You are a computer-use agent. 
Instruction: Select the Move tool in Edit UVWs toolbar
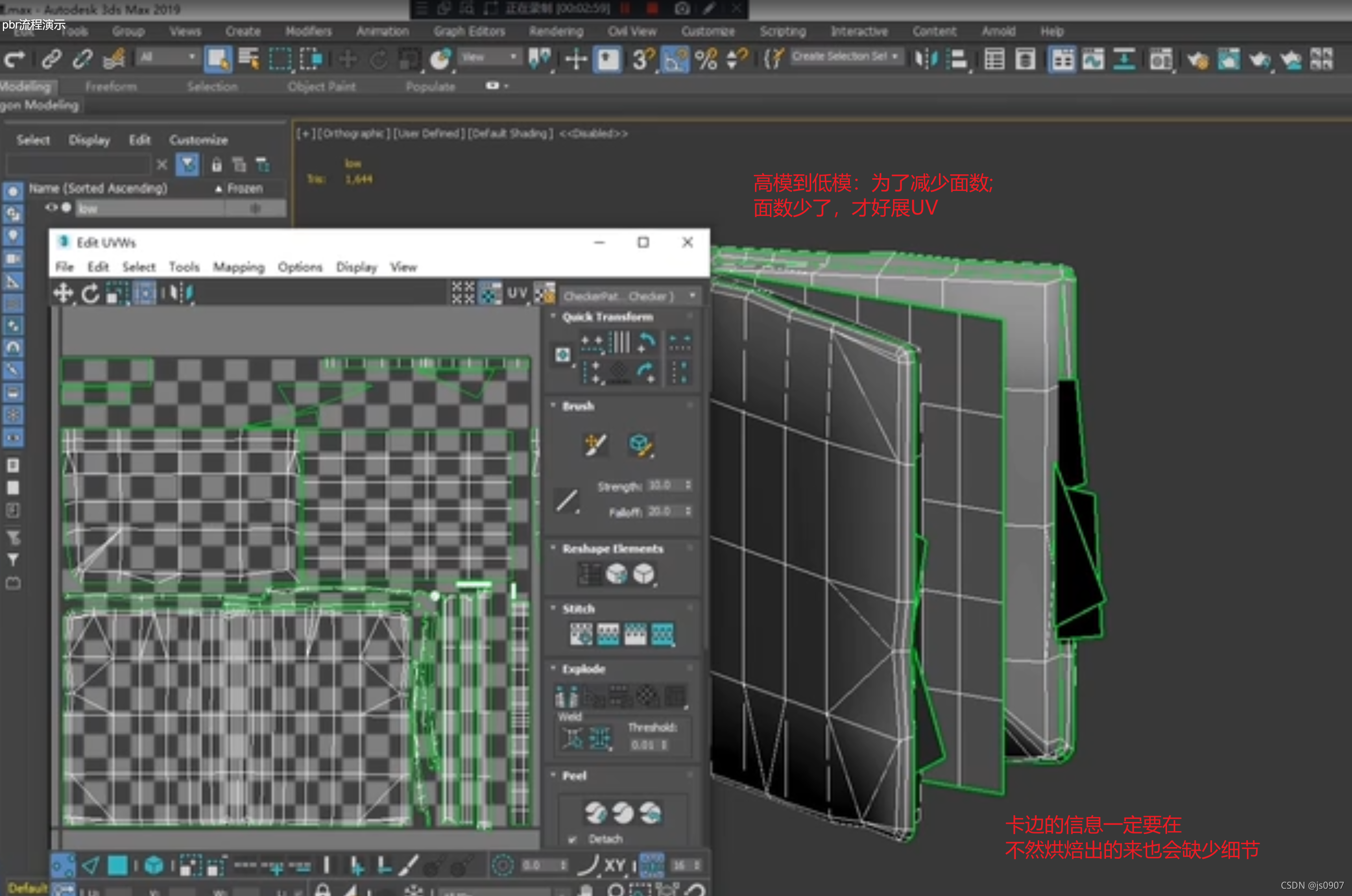pos(63,293)
